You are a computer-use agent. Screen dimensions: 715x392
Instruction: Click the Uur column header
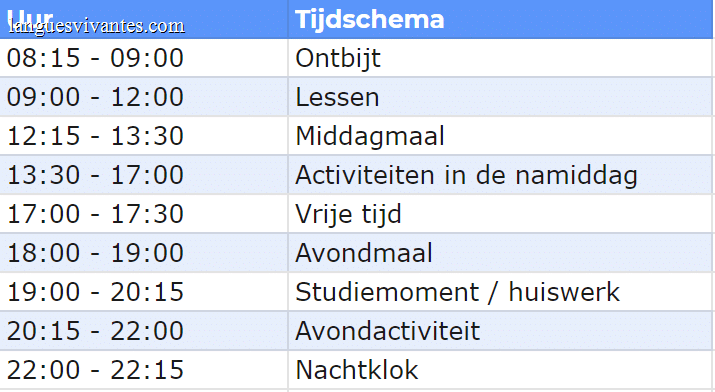click(x=144, y=19)
